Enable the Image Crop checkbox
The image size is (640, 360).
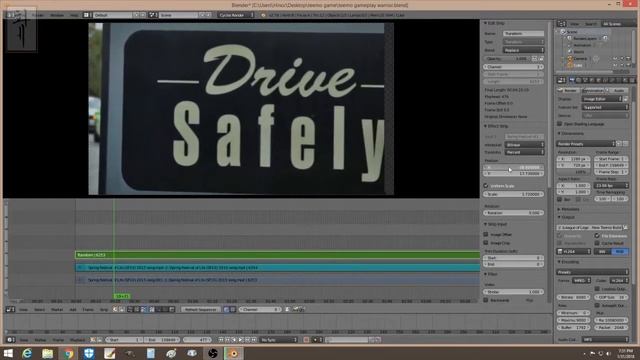pyautogui.click(x=486, y=243)
